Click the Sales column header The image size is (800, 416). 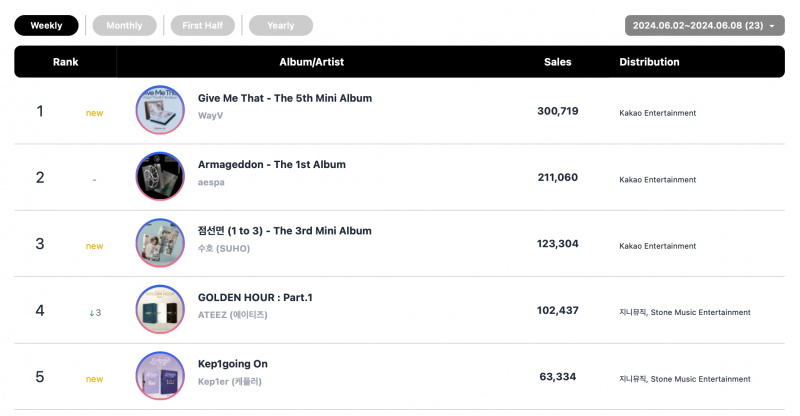pos(558,62)
